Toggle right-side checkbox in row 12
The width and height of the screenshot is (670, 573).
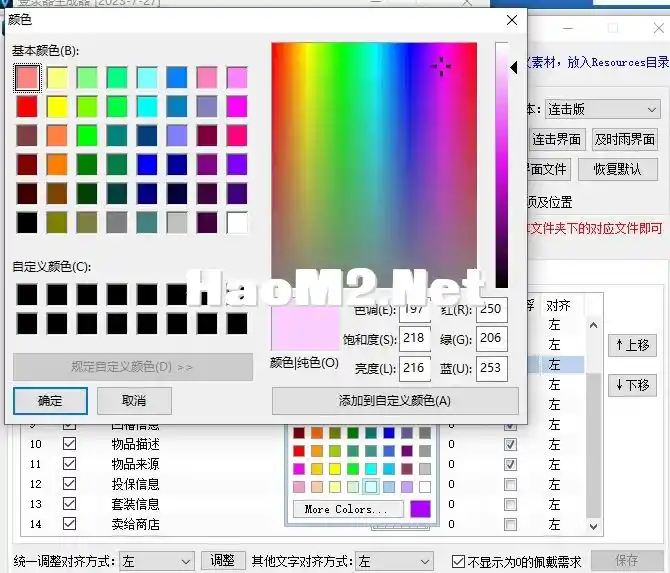tap(510, 485)
